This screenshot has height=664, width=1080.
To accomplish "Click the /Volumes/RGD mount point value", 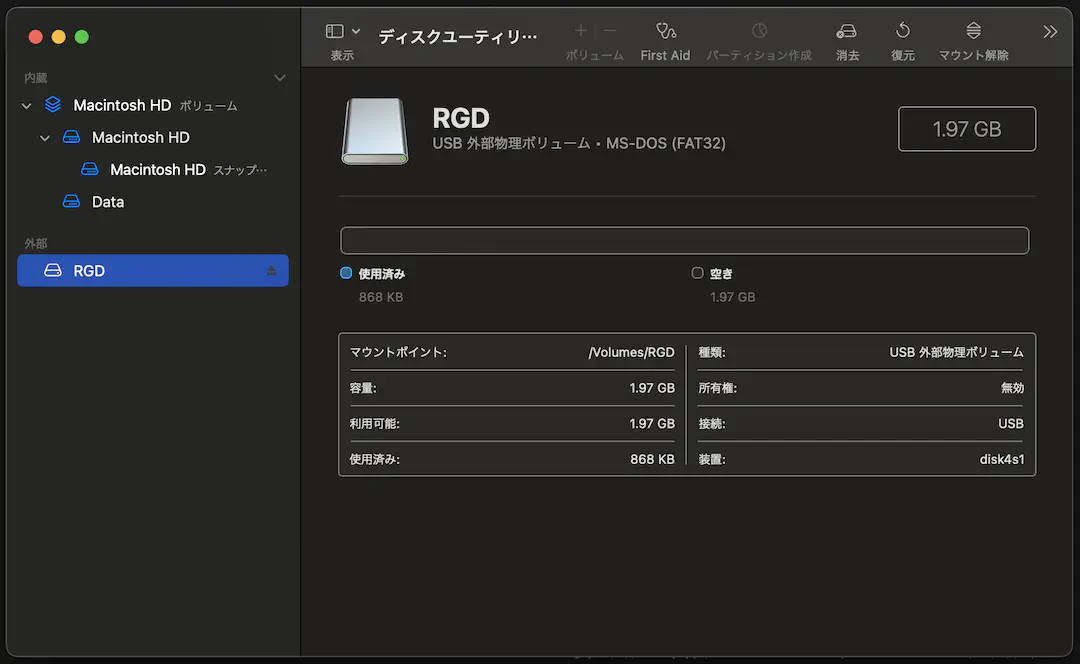I will click(x=631, y=353).
